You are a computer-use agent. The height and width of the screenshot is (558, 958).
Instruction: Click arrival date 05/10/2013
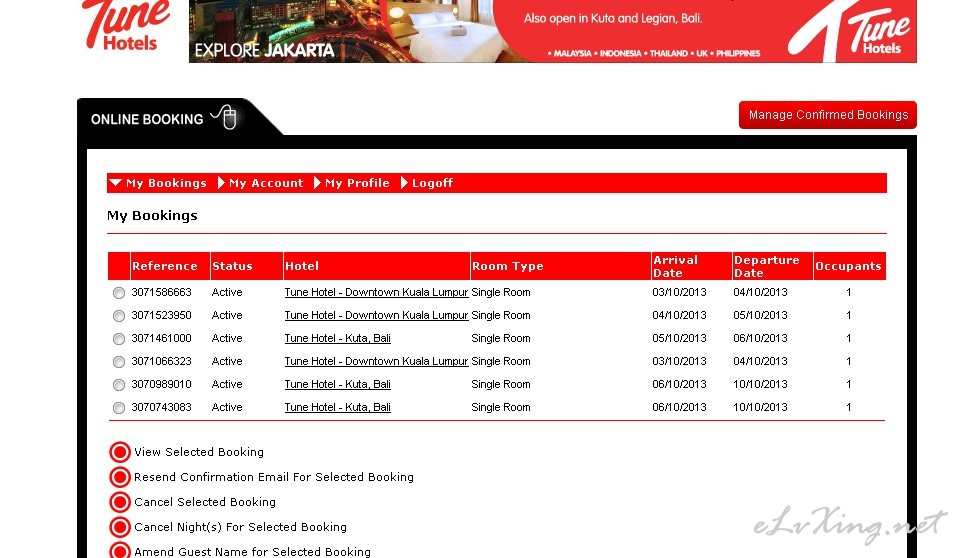pyautogui.click(x=679, y=338)
